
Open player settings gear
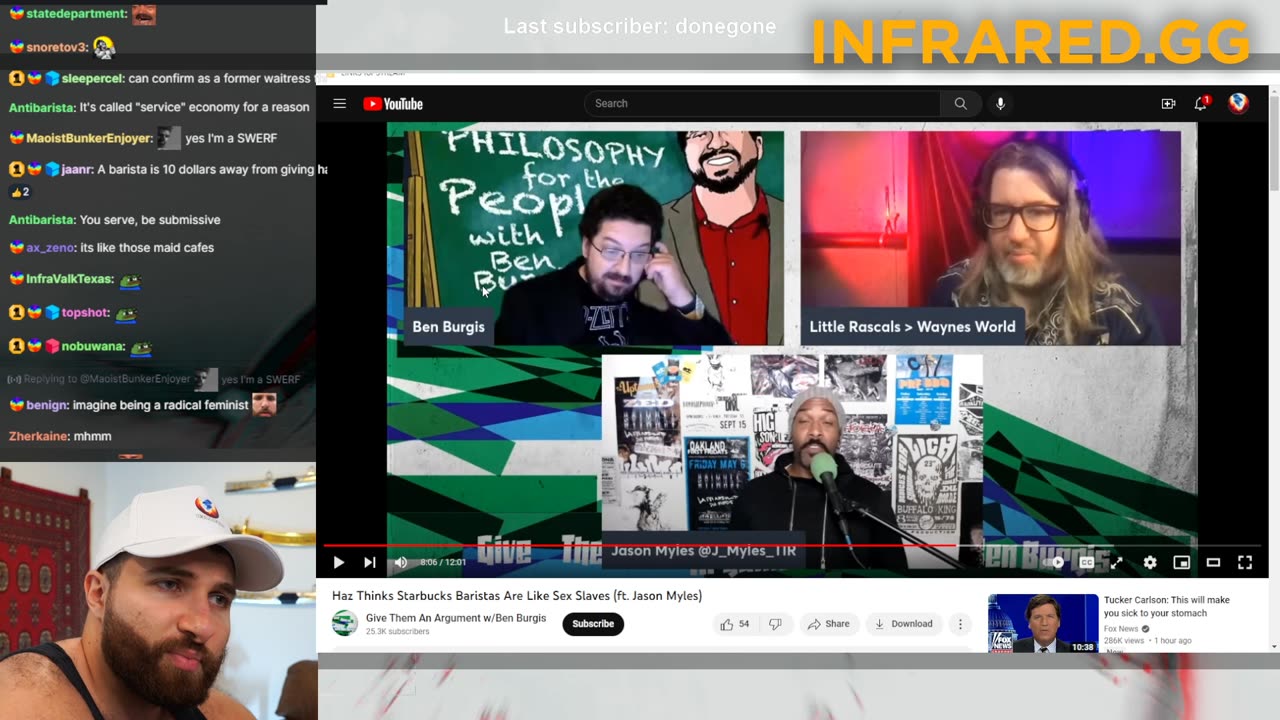(1150, 562)
